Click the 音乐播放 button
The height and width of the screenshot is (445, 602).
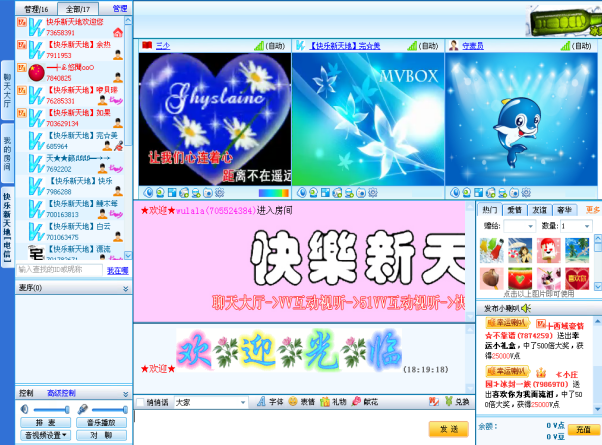coord(101,423)
